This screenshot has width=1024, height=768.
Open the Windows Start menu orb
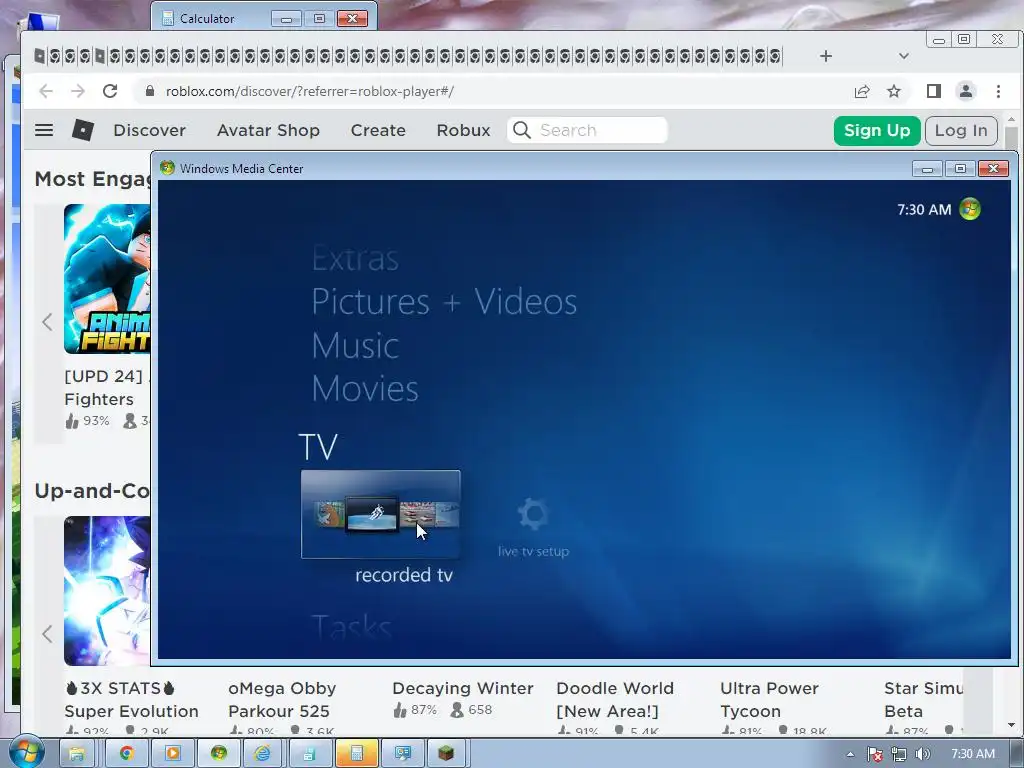[25, 752]
